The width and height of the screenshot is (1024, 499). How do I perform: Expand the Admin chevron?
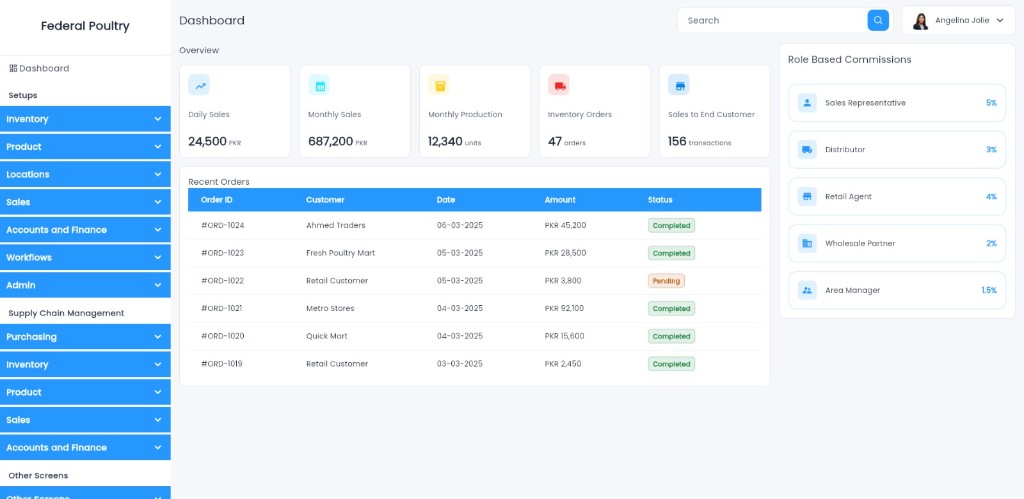(157, 285)
